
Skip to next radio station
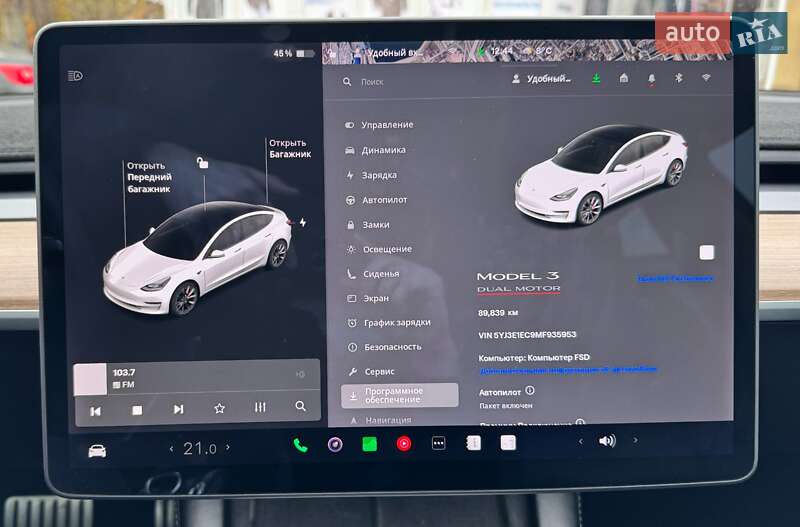[178, 409]
